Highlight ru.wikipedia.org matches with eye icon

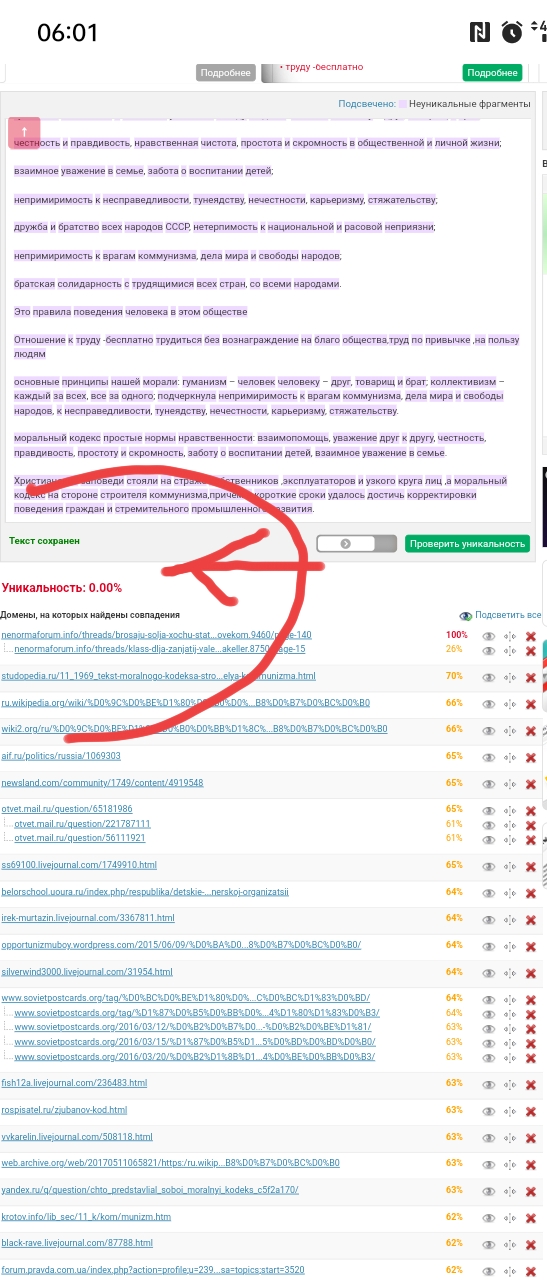(489, 703)
